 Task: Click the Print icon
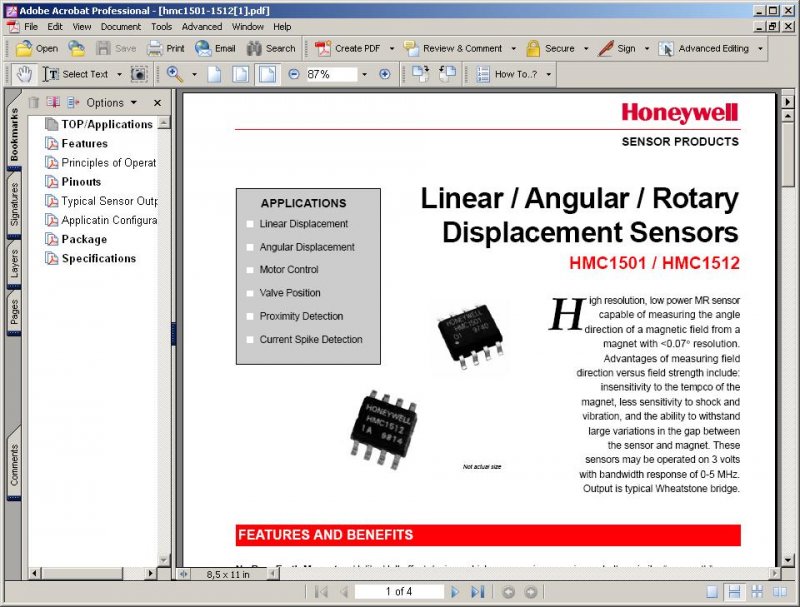155,48
